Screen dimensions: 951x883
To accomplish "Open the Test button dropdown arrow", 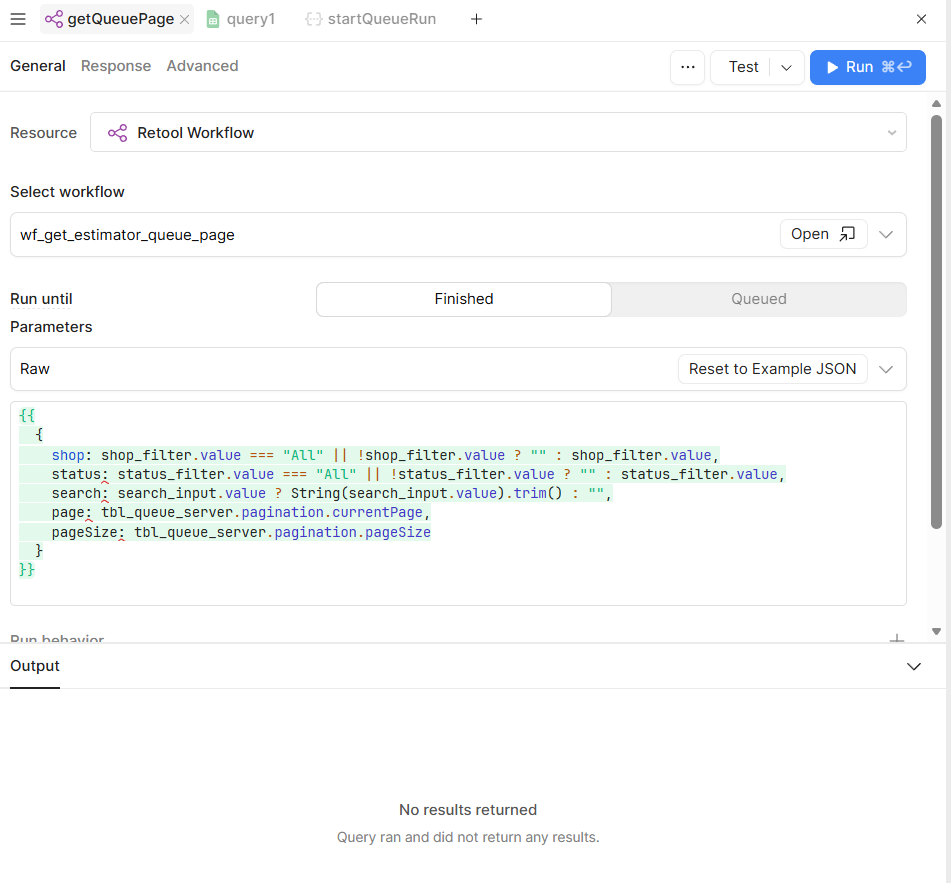I will [786, 67].
